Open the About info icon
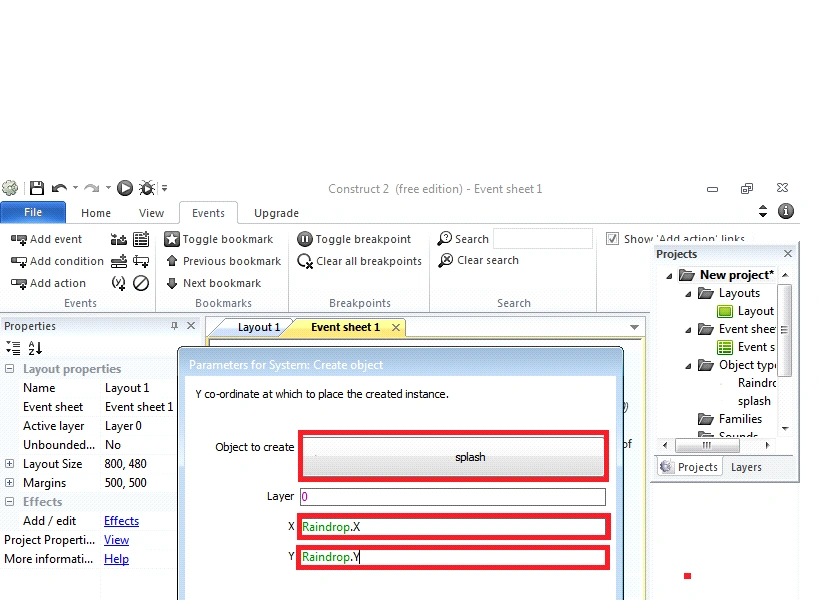Screen dimensions: 819x600 coord(786,211)
